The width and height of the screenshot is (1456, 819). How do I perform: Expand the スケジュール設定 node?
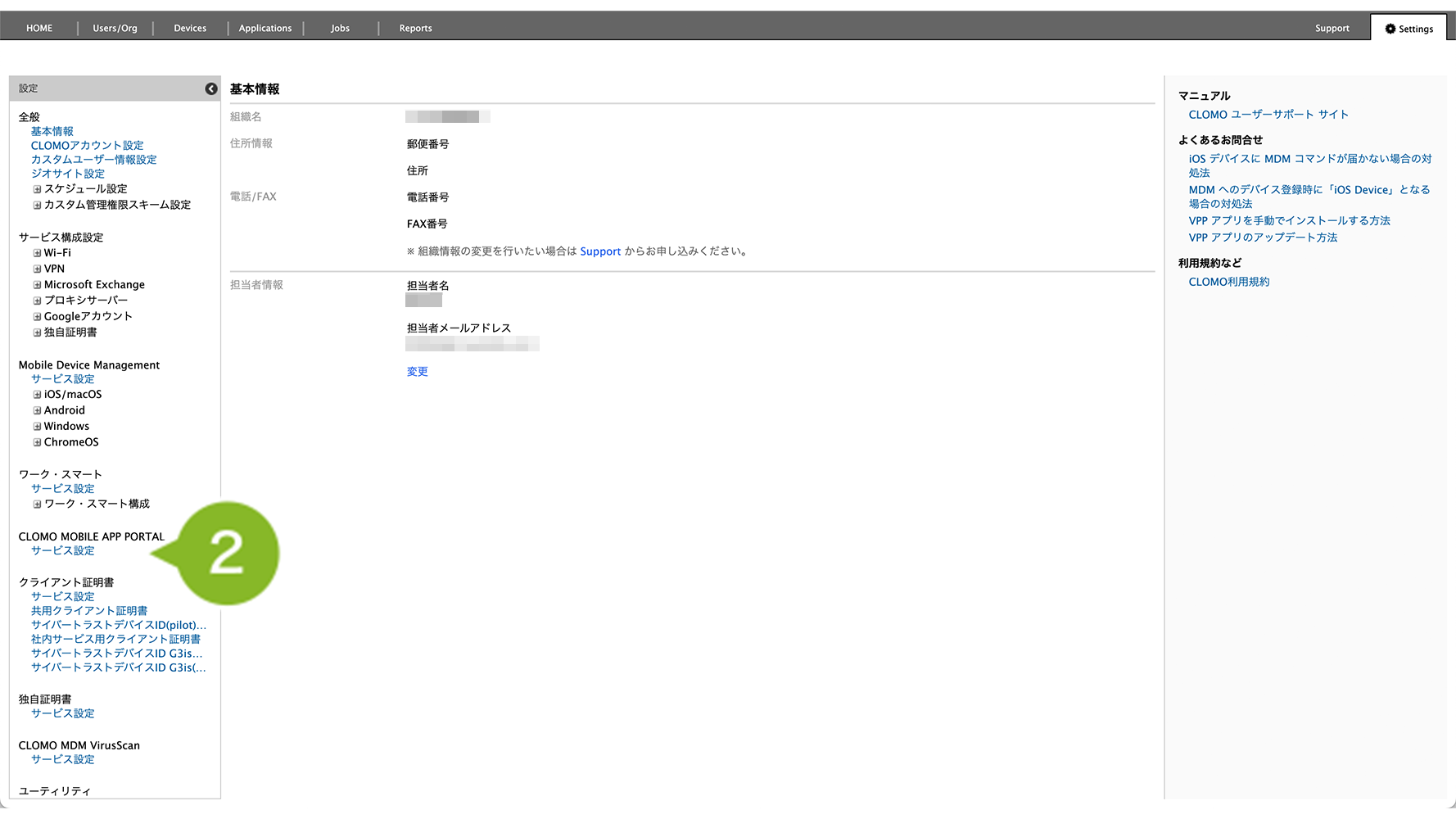[x=37, y=189]
